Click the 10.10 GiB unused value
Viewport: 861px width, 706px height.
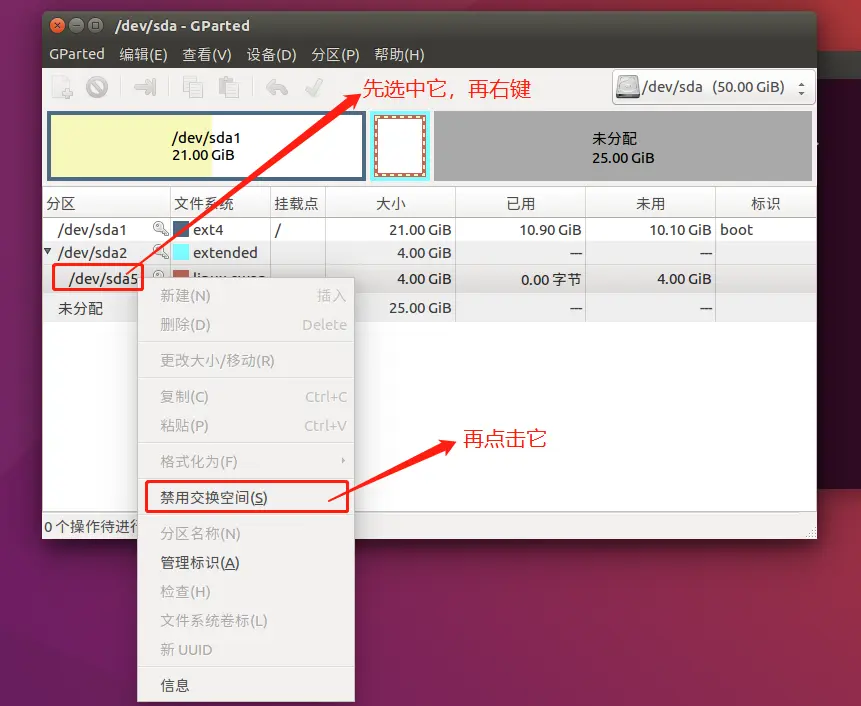pos(680,230)
